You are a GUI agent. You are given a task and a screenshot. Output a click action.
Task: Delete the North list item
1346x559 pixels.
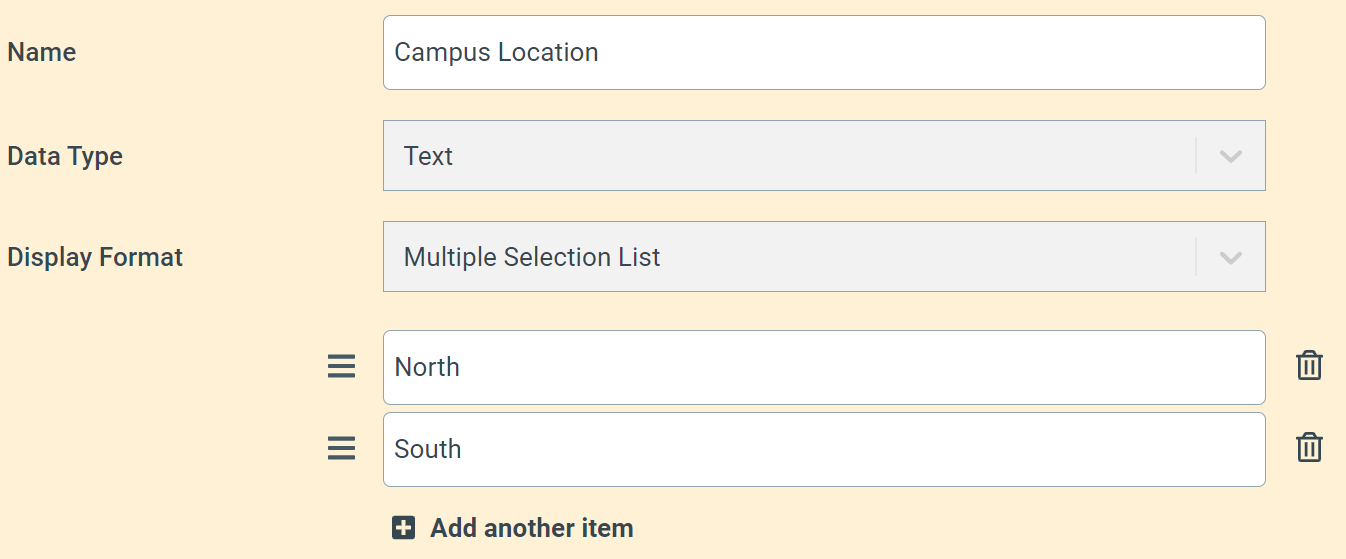tap(1309, 366)
